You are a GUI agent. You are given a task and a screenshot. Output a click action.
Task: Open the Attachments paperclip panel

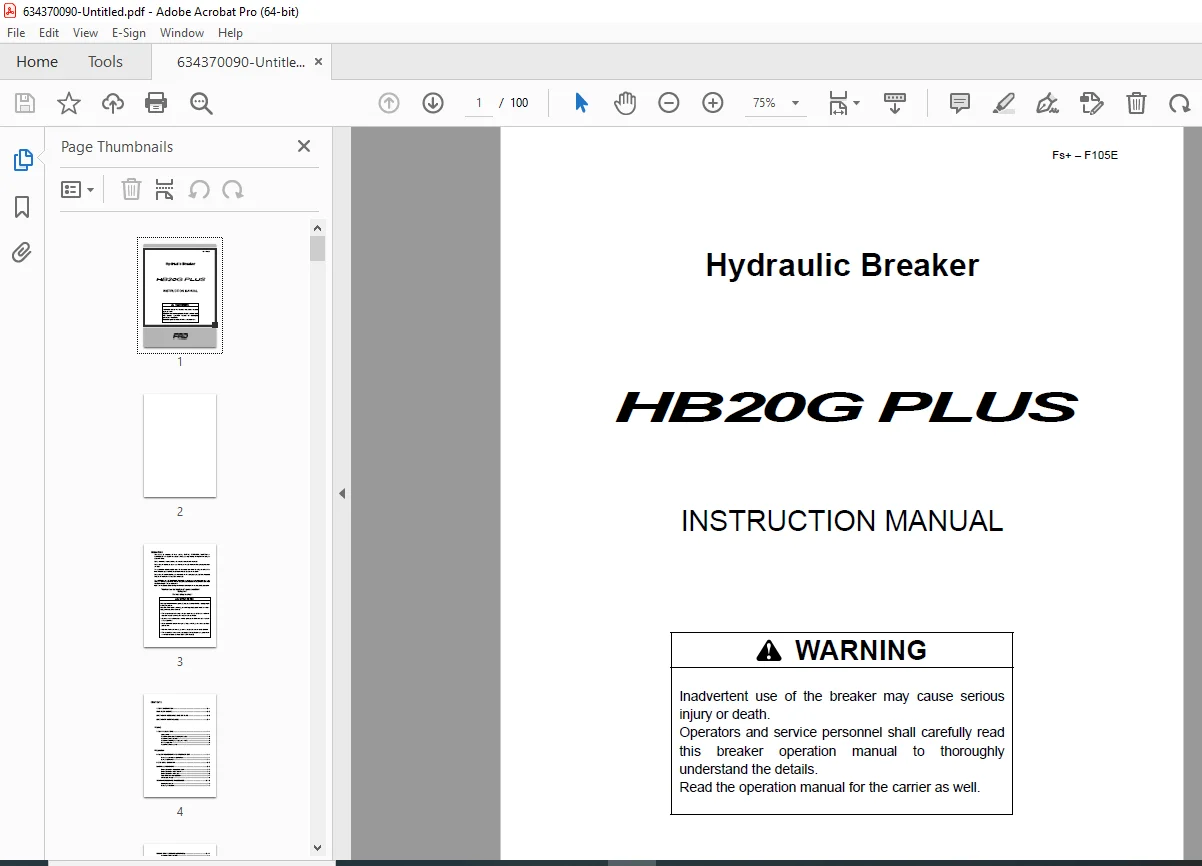22,252
